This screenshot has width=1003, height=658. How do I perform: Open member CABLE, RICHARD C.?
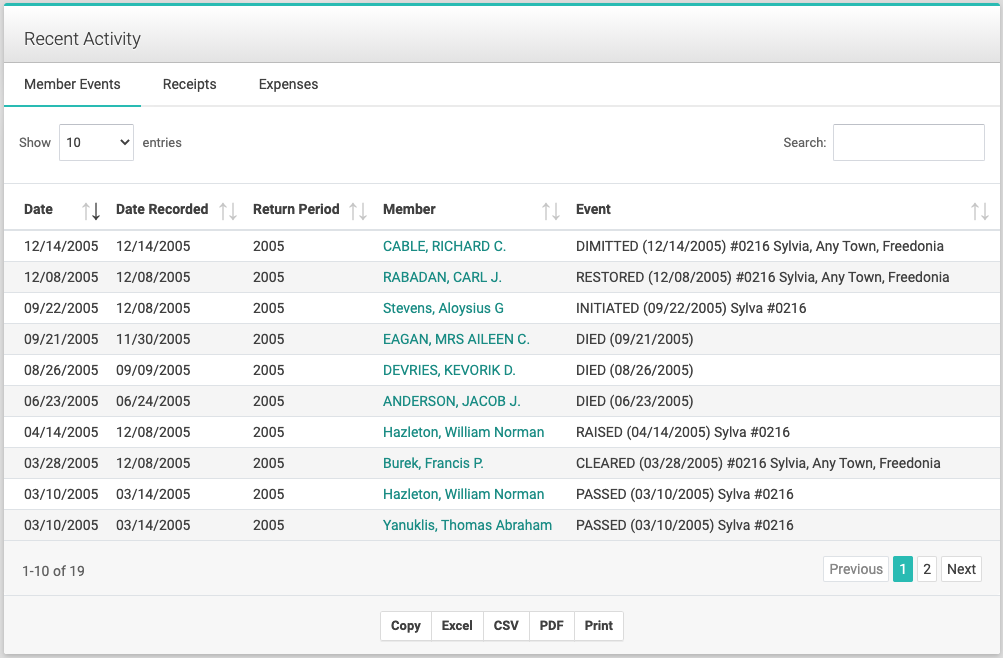444,246
